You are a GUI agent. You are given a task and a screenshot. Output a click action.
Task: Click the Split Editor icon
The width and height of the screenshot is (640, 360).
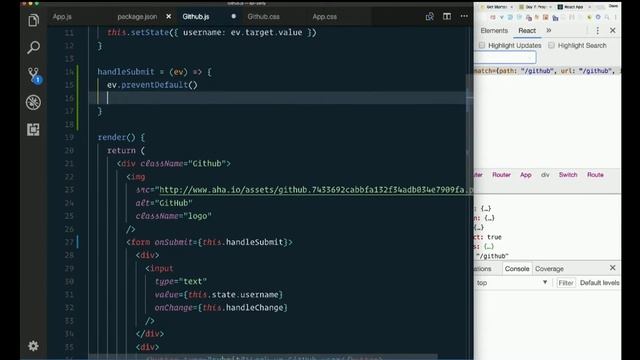pos(447,16)
